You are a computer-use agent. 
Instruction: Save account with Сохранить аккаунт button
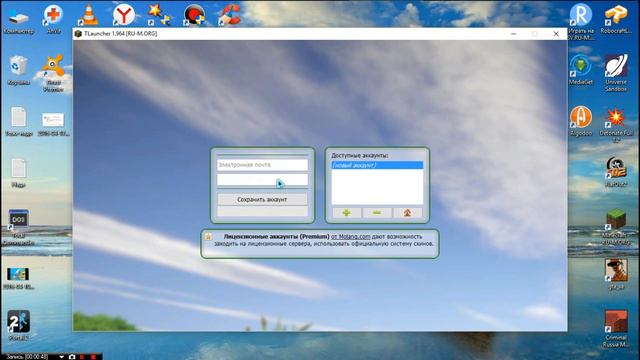pyautogui.click(x=262, y=200)
